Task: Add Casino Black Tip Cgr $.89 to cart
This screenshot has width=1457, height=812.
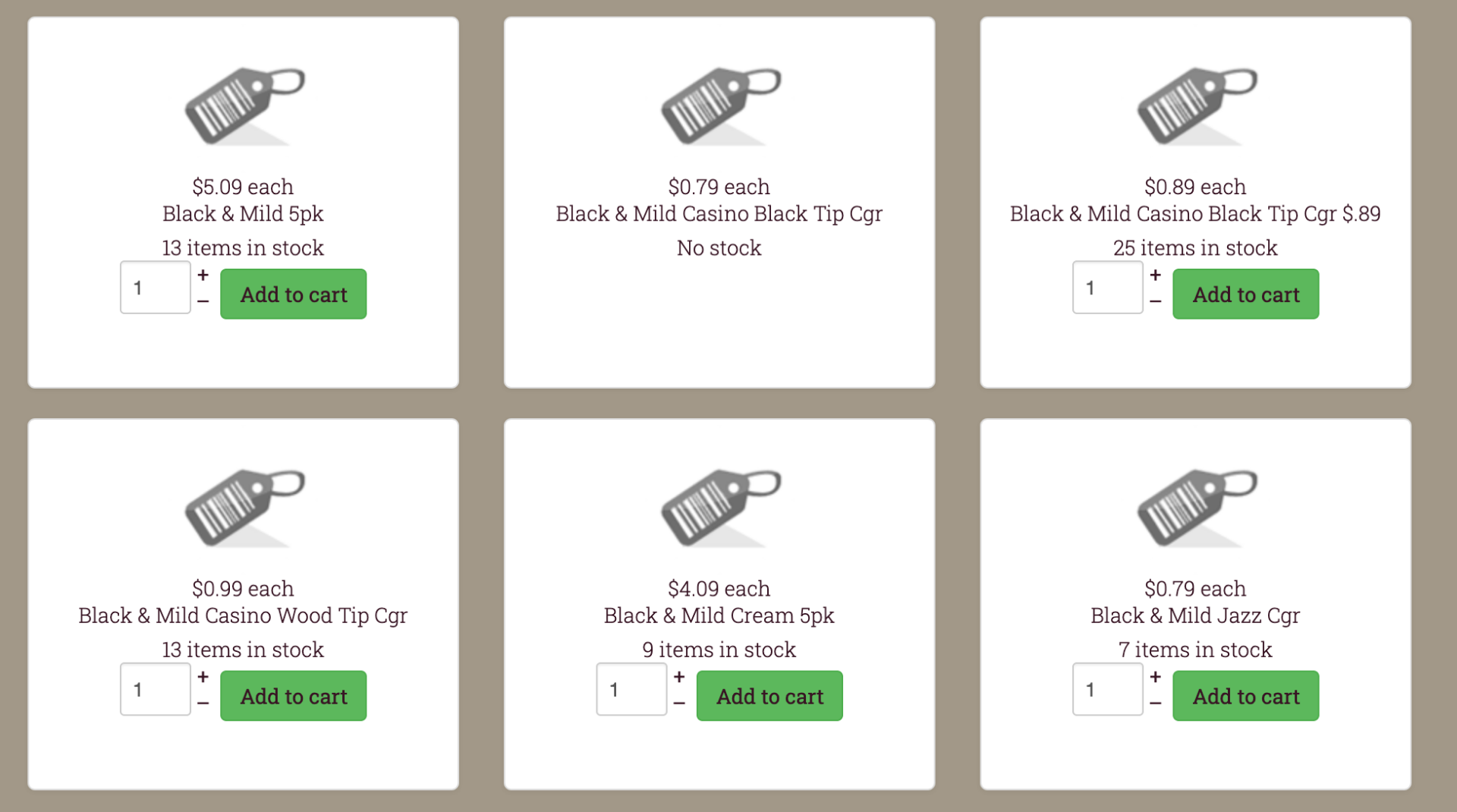Action: [x=1245, y=294]
